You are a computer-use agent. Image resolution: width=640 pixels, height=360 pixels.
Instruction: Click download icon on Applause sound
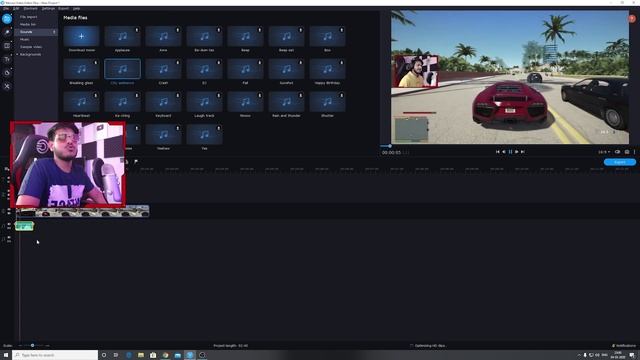point(137,30)
